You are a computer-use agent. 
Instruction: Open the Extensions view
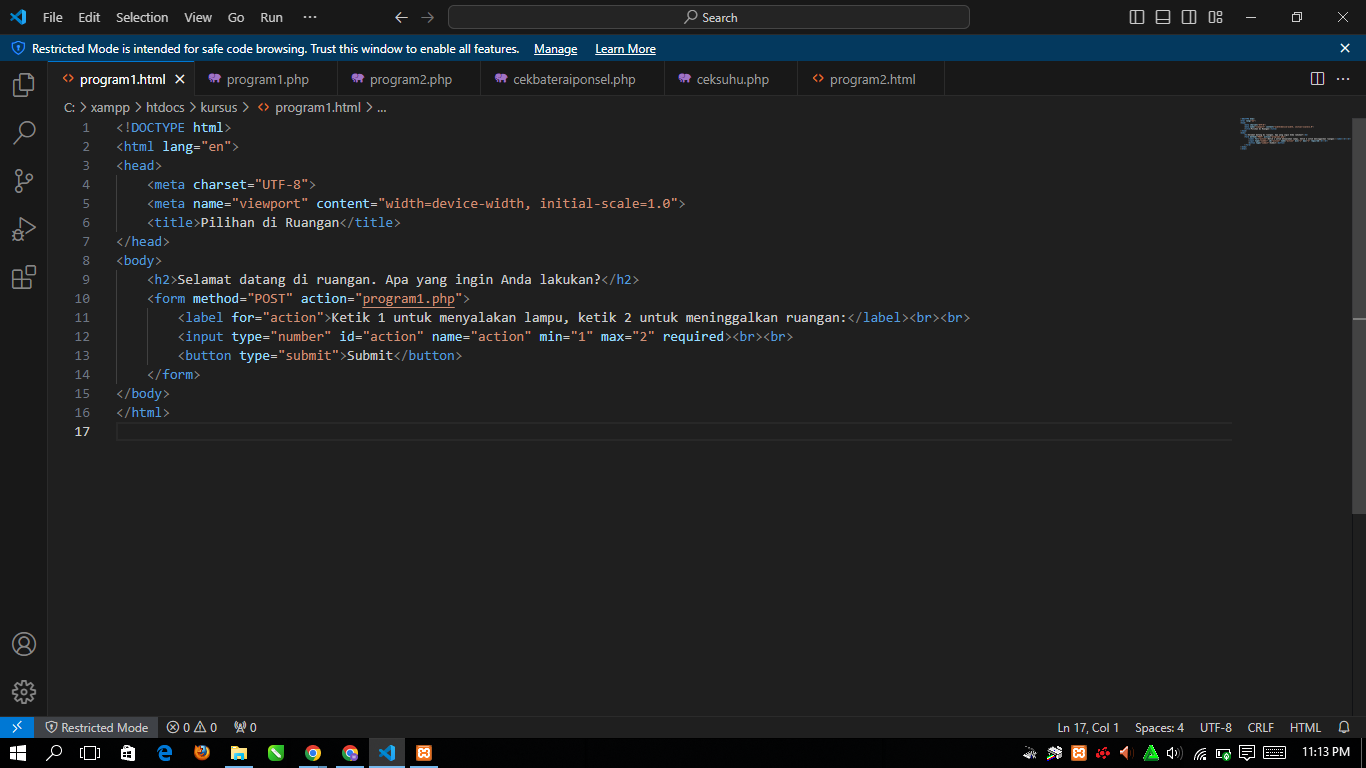click(24, 277)
